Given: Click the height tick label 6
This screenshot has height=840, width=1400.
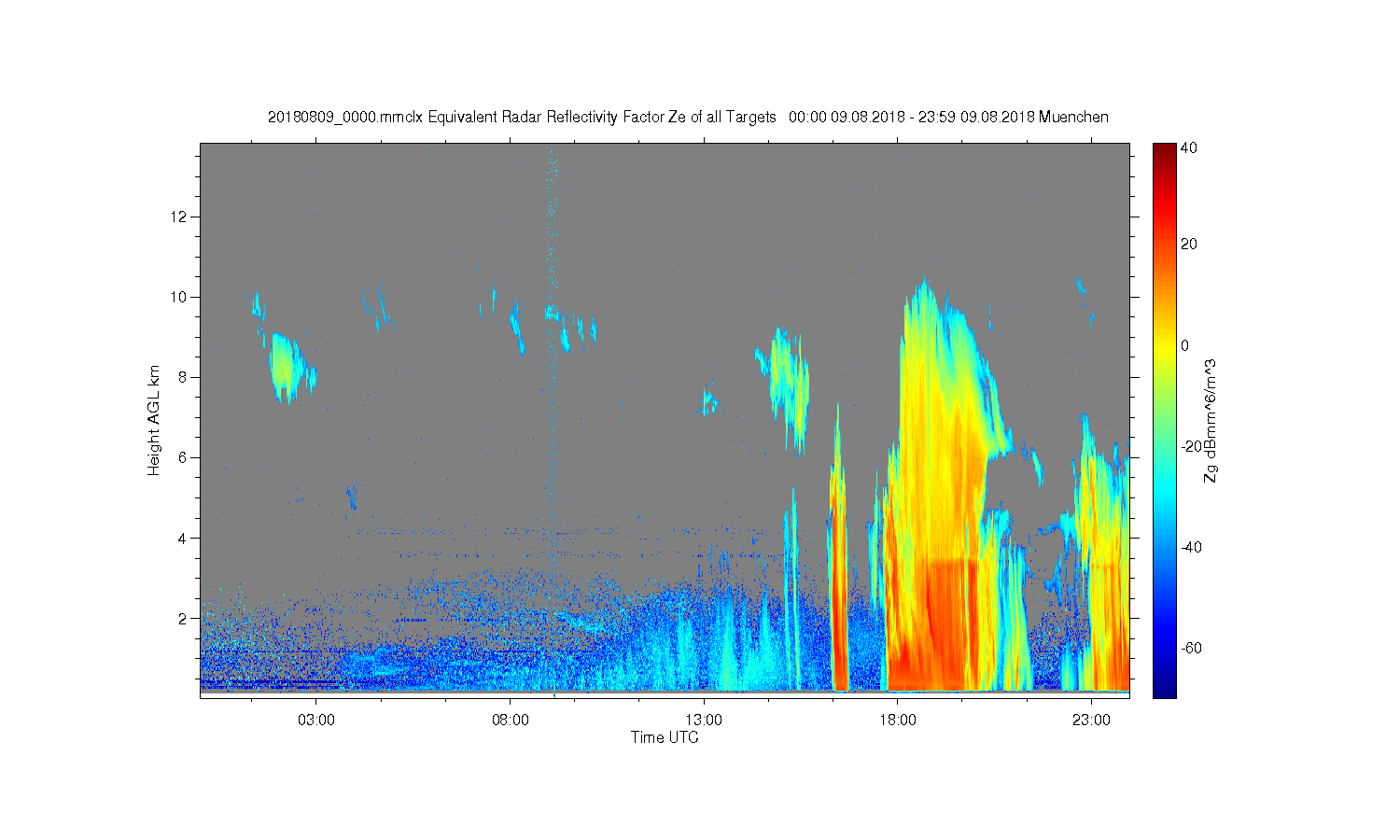Looking at the screenshot, I should click(184, 457).
